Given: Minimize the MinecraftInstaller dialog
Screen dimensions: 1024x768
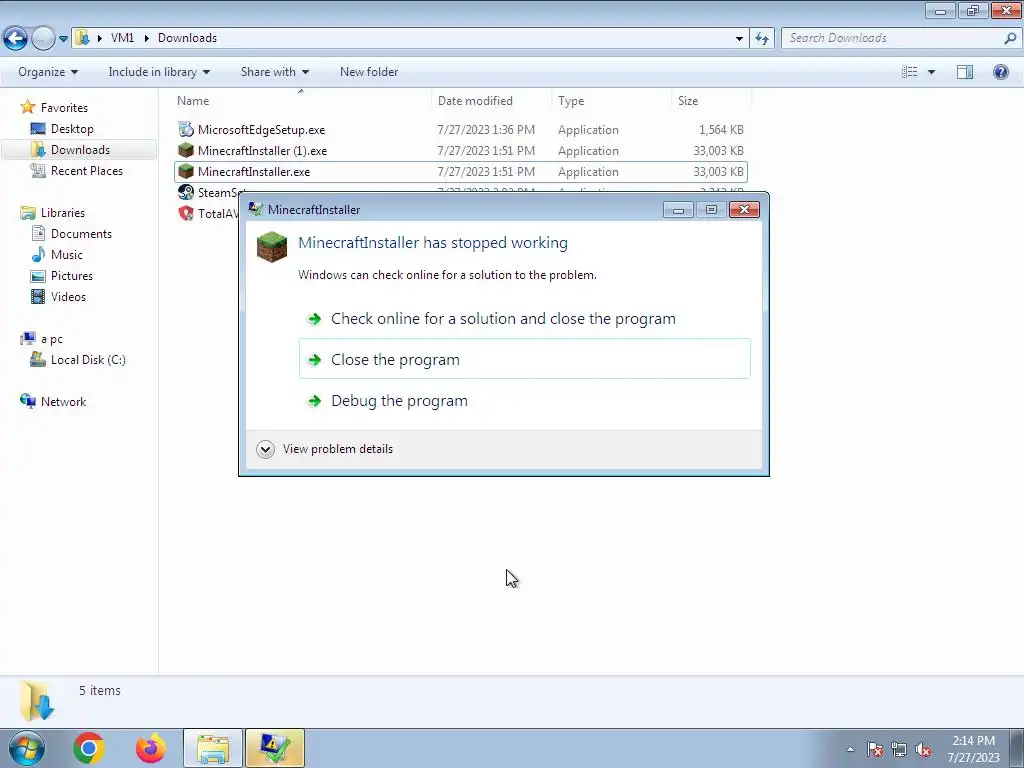Looking at the screenshot, I should [678, 210].
